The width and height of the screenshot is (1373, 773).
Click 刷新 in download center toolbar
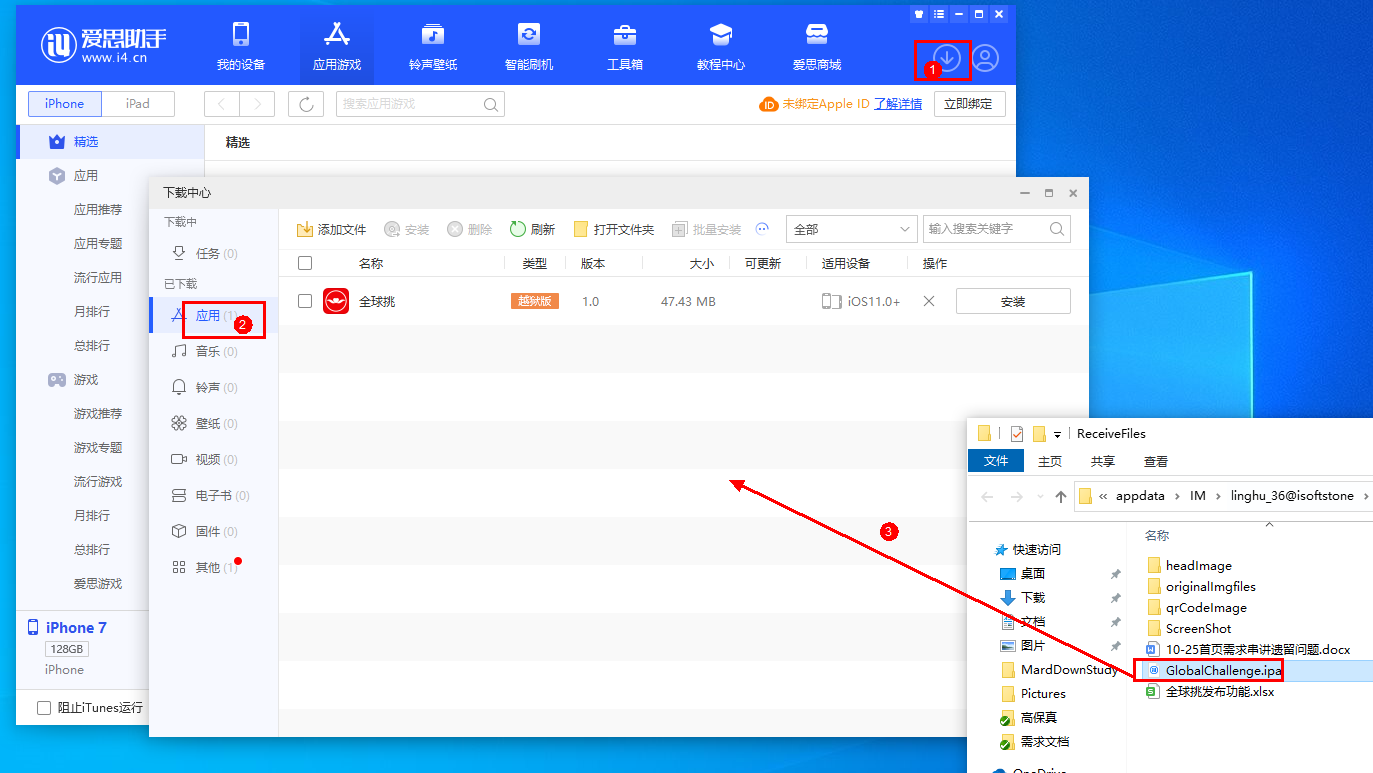point(532,229)
